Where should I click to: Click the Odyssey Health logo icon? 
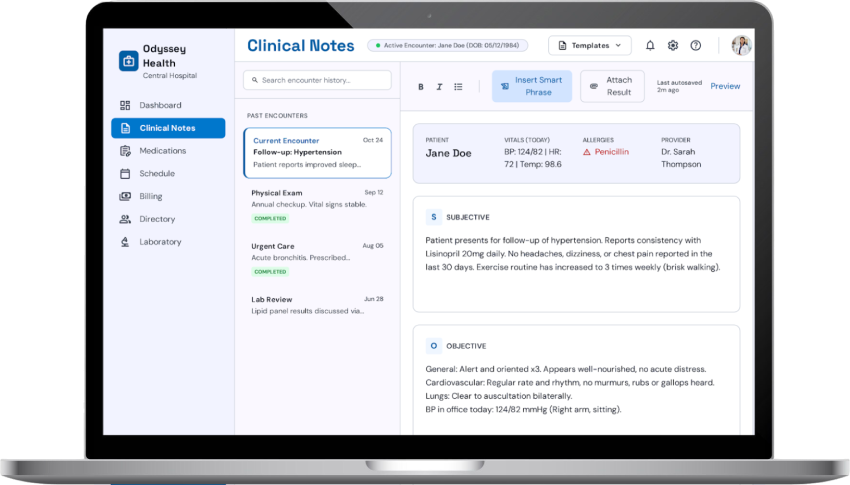click(128, 61)
